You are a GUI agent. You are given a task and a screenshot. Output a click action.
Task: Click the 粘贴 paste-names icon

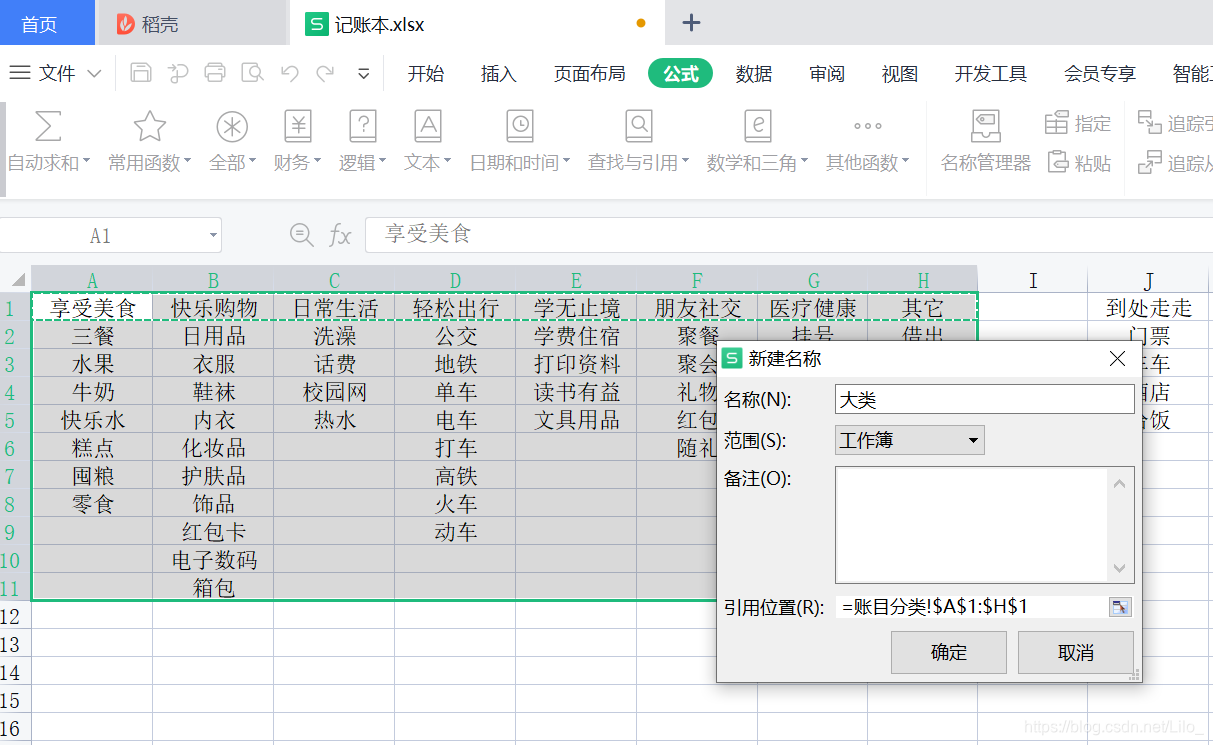(x=1058, y=162)
